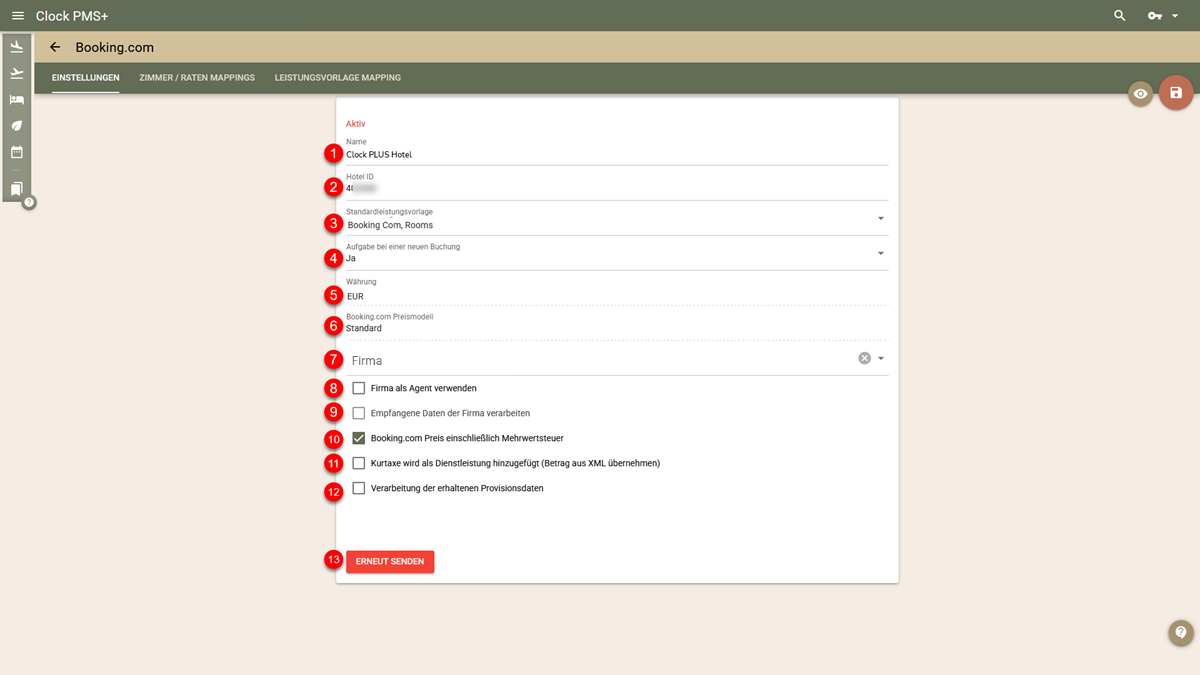Click the small sidebar help question mark
Image resolution: width=1200 pixels, height=675 pixels.
point(29,202)
